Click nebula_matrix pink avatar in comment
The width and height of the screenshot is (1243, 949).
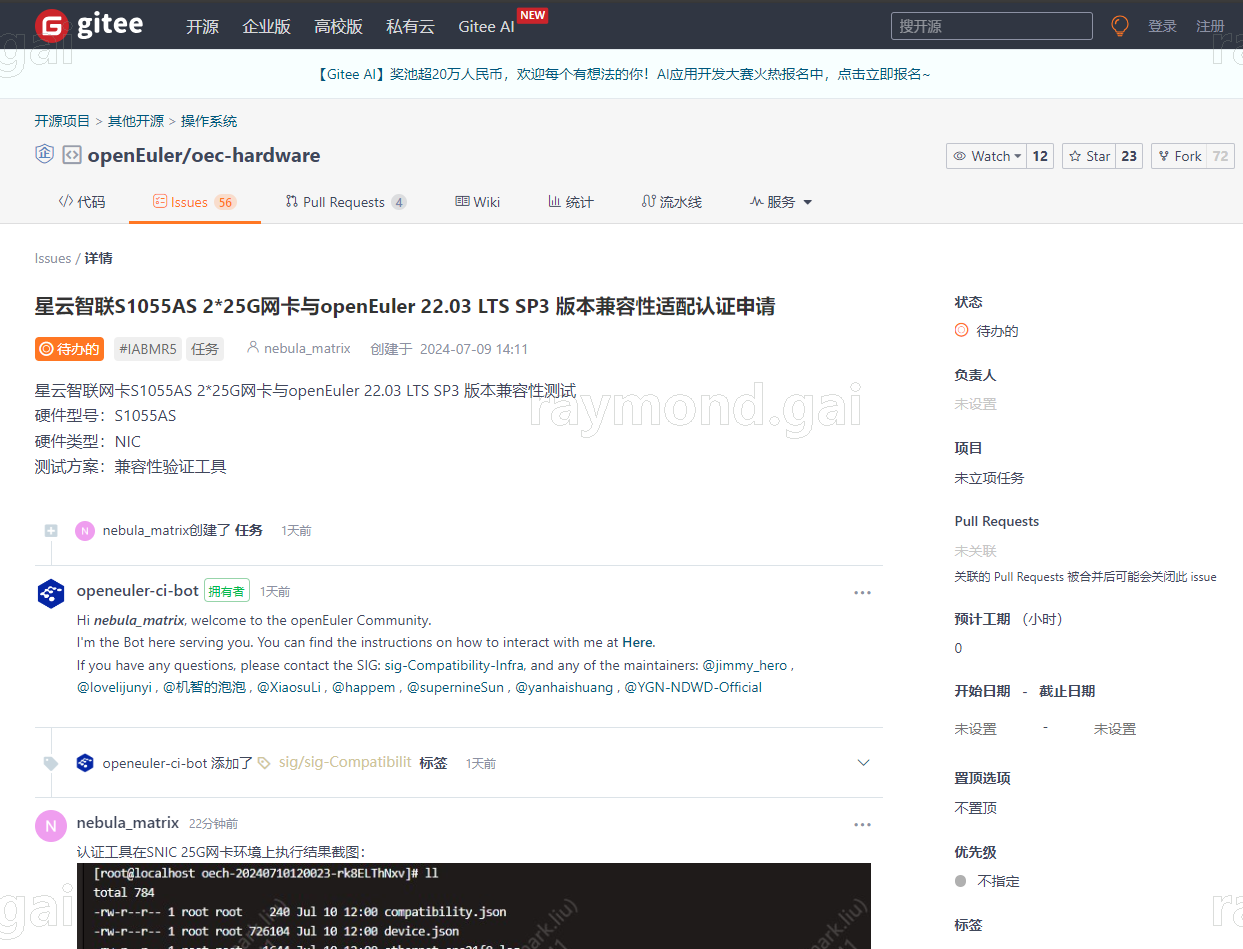click(51, 825)
